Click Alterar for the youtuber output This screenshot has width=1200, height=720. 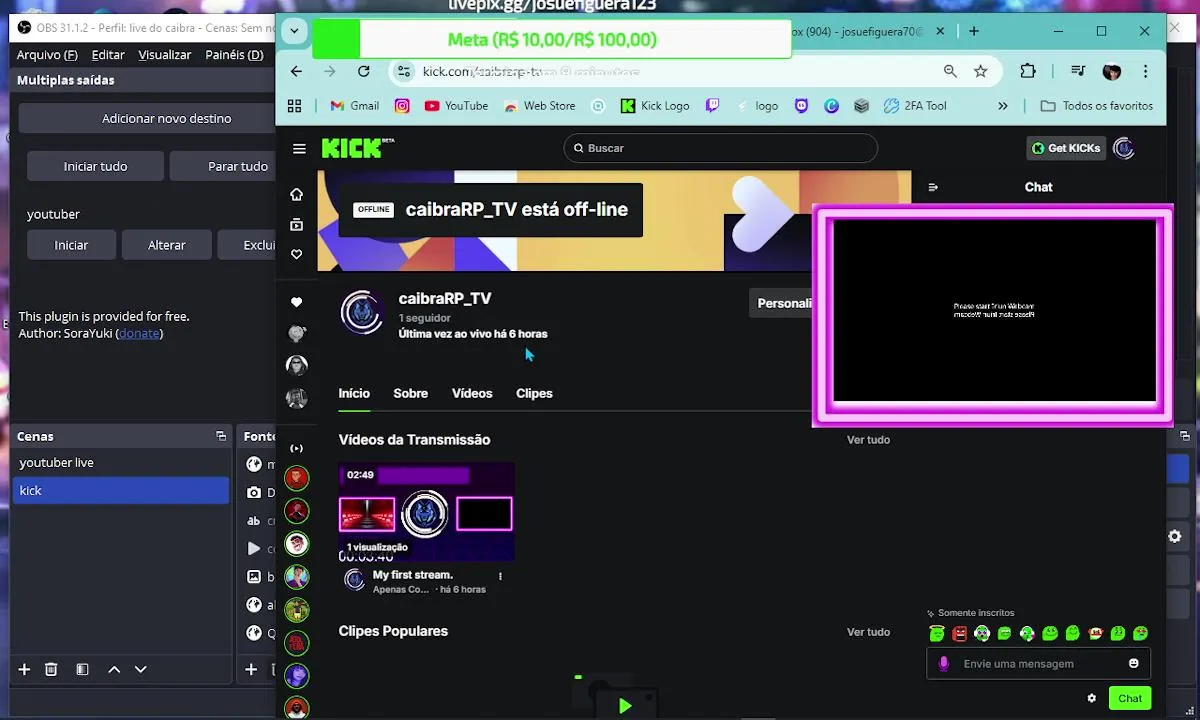pyautogui.click(x=166, y=245)
